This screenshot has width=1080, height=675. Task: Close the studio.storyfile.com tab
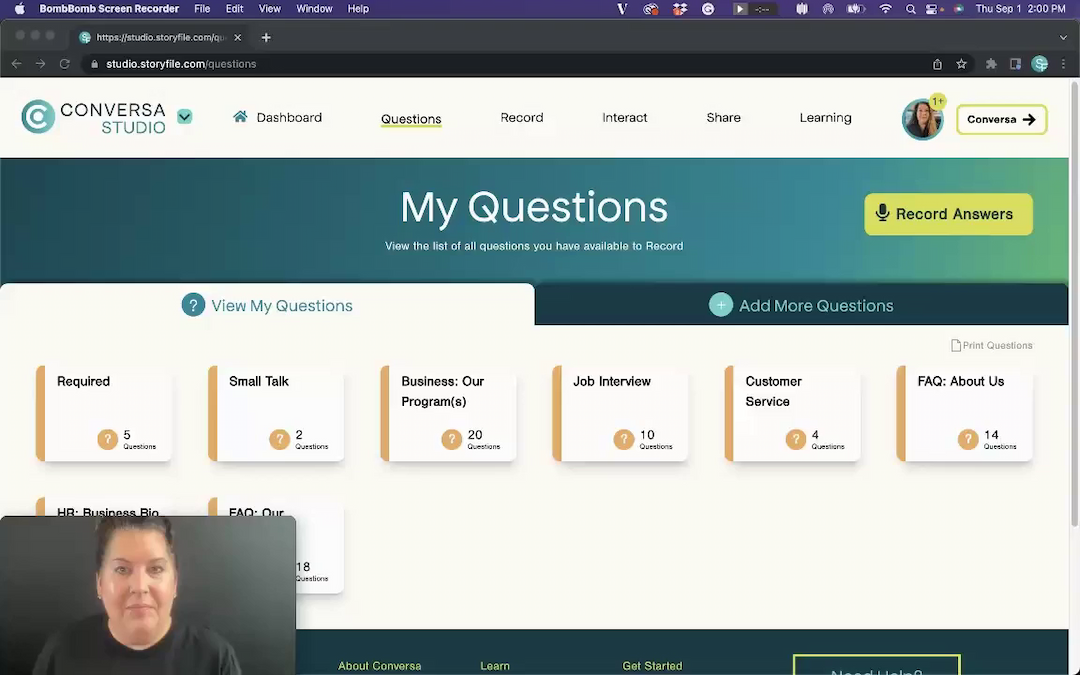[238, 38]
